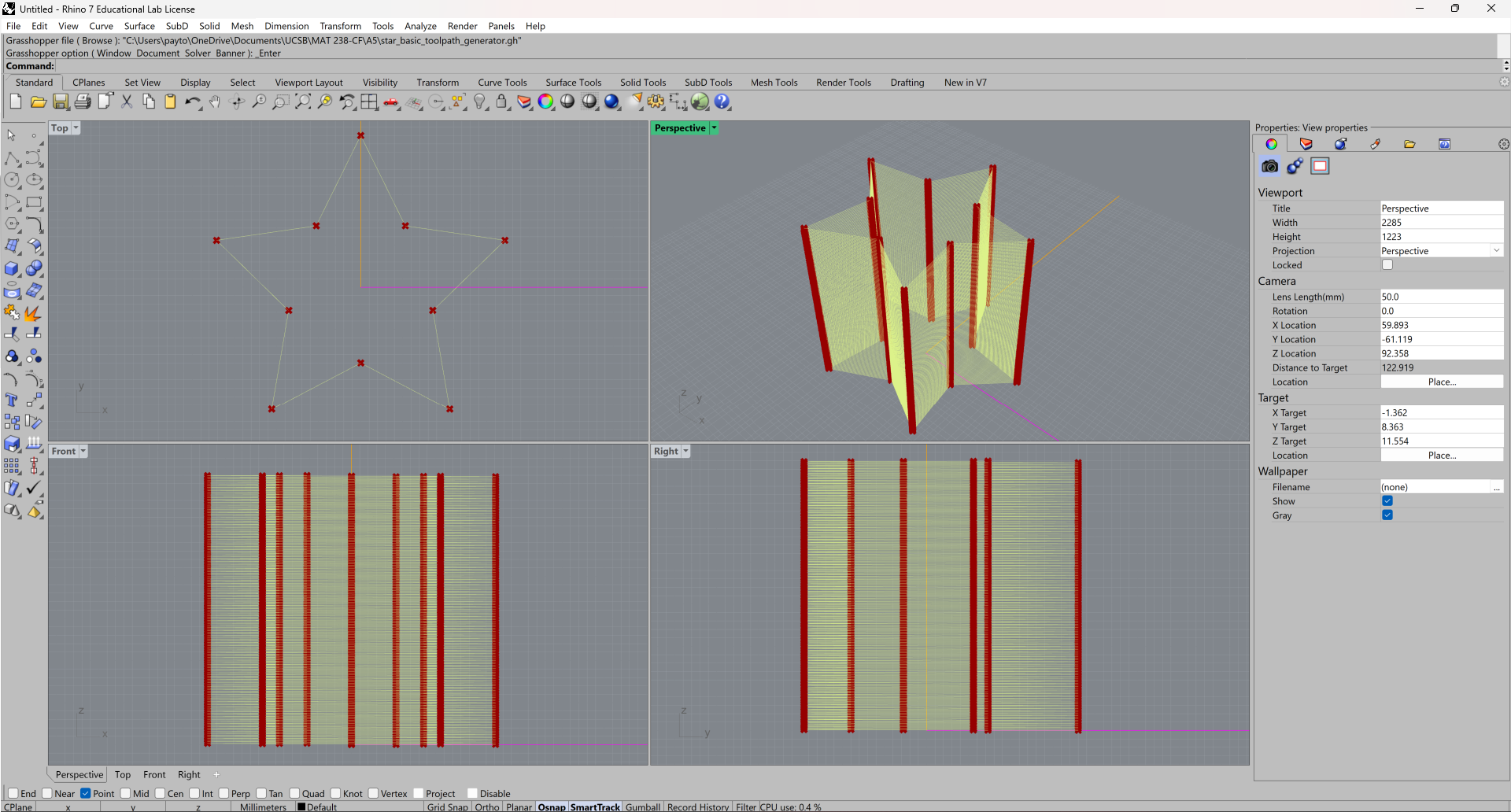Click the Default layer color swatch
Image resolution: width=1511 pixels, height=812 pixels.
pyautogui.click(x=301, y=806)
